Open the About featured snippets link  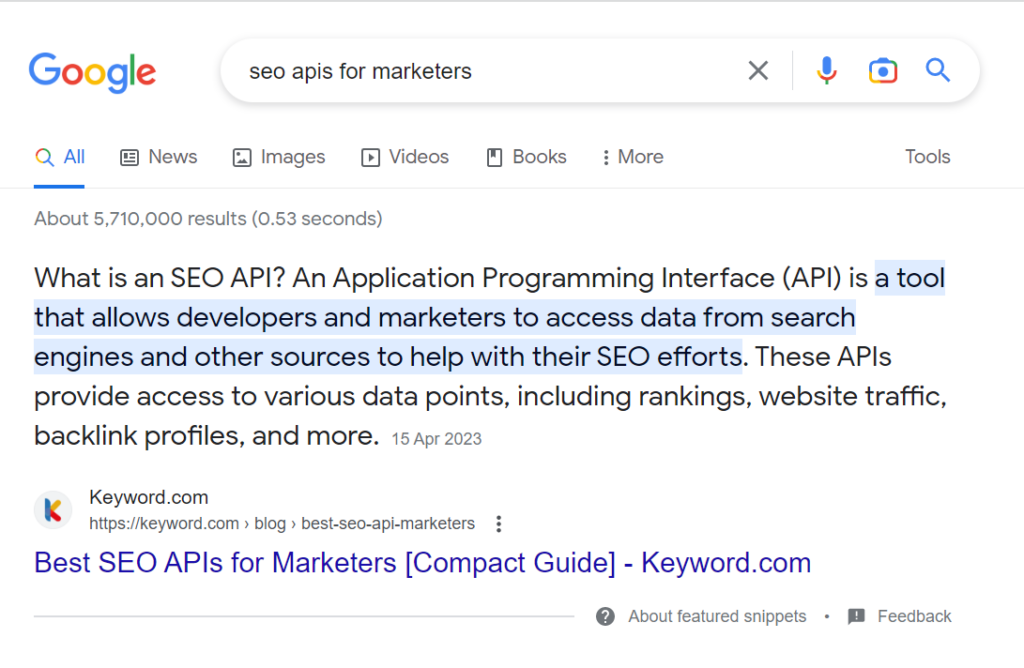[716, 616]
